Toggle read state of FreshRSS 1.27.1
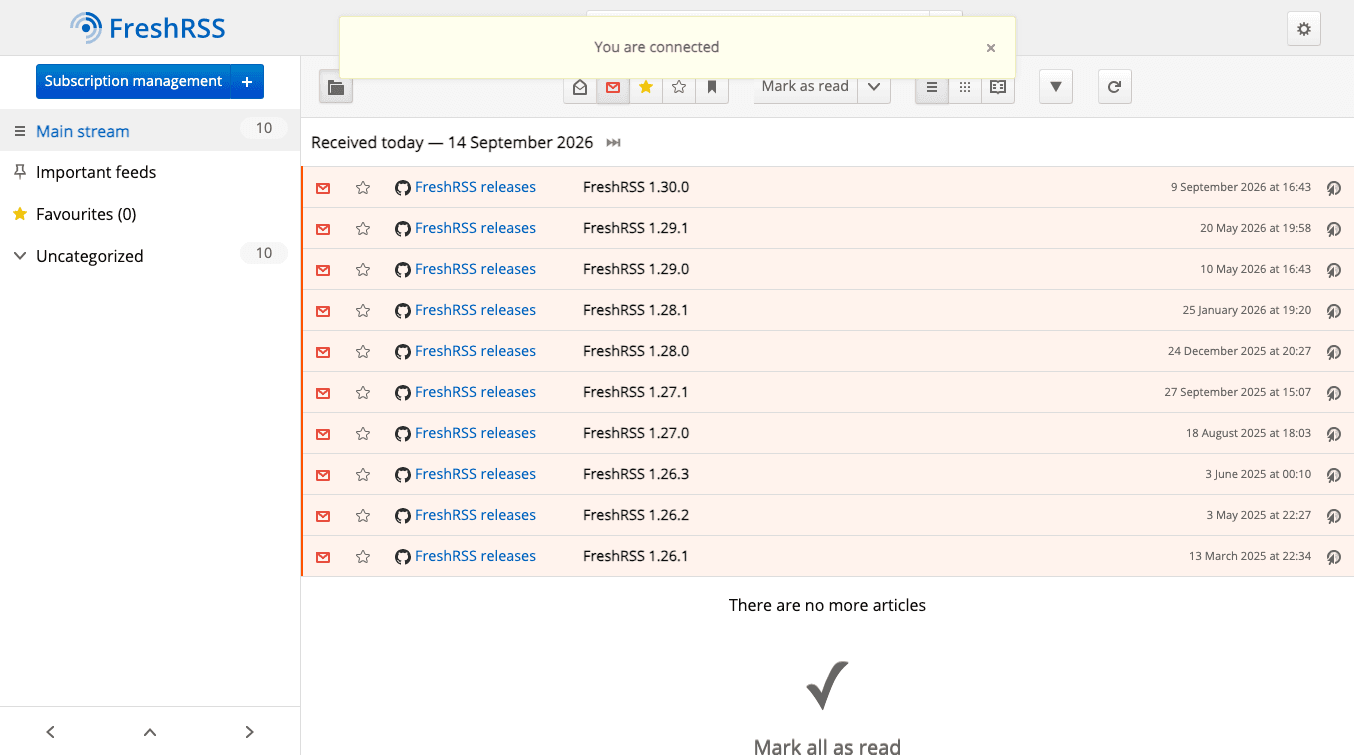 (x=323, y=393)
